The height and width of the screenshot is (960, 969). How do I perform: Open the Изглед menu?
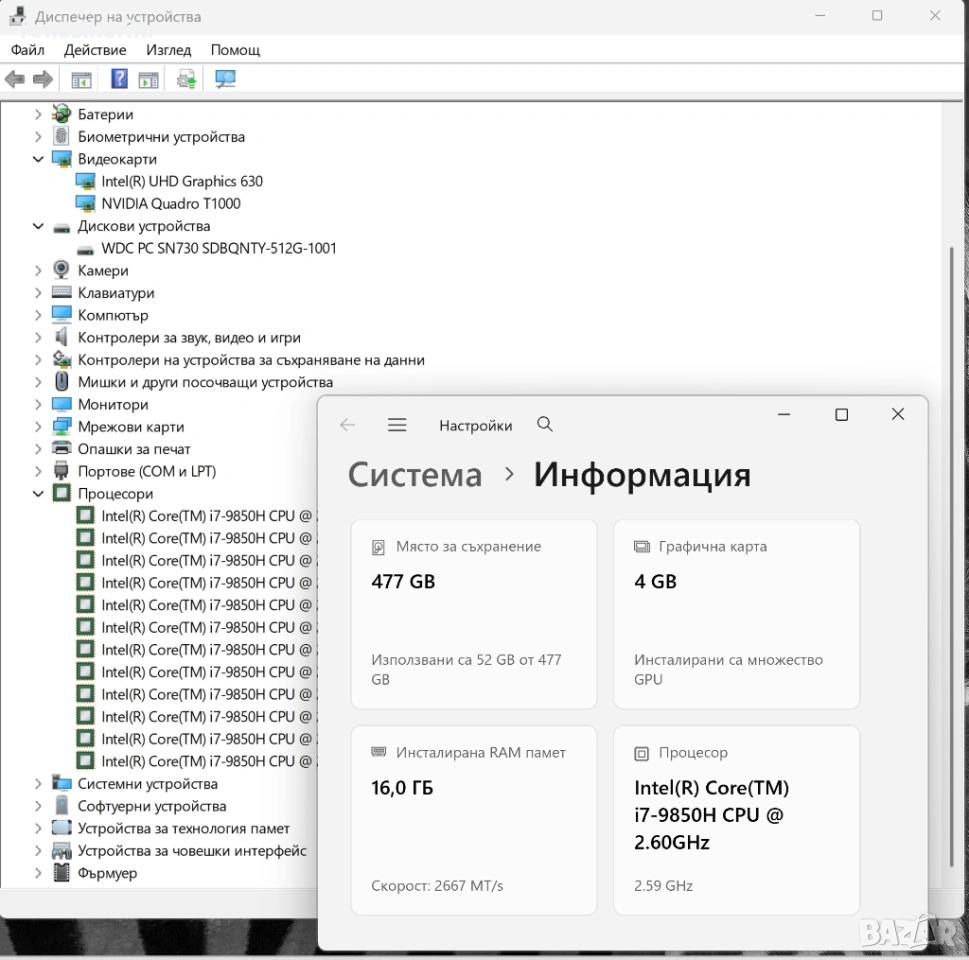168,50
